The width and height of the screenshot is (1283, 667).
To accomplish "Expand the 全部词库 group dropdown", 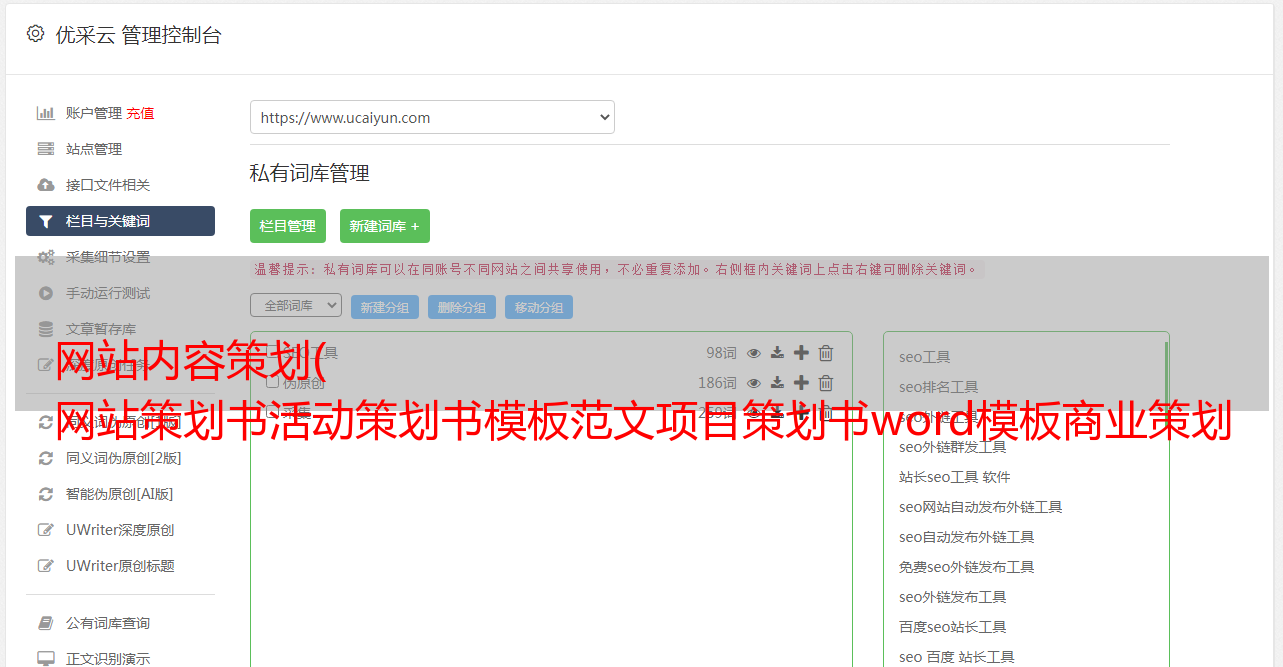I will pos(296,305).
